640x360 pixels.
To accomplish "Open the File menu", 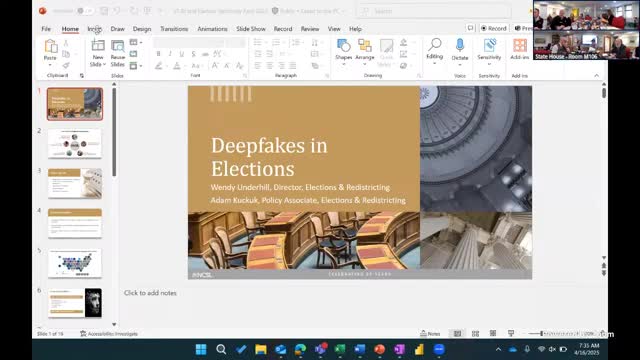I will (46, 29).
